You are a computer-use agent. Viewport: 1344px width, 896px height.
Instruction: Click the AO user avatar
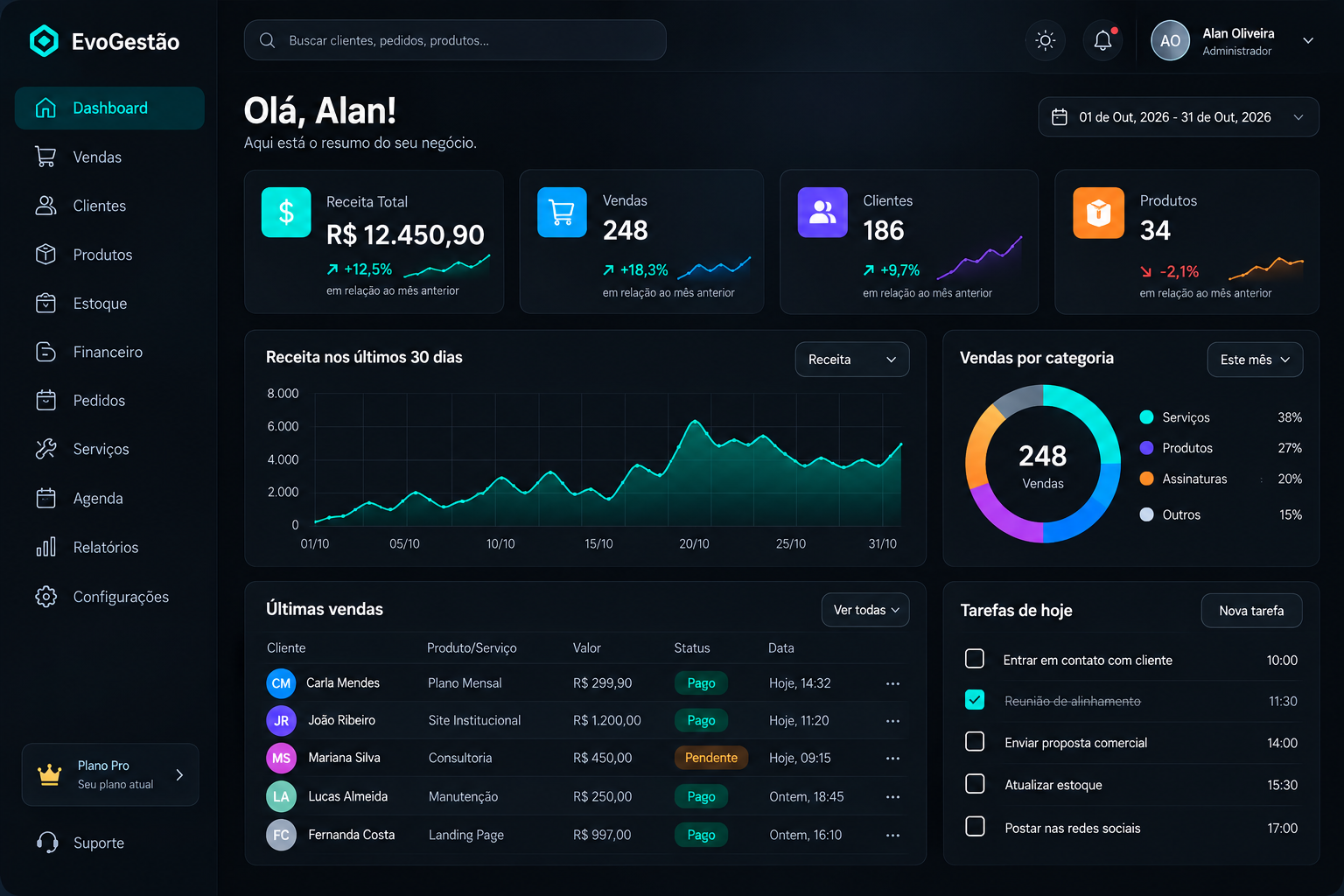[x=1170, y=40]
